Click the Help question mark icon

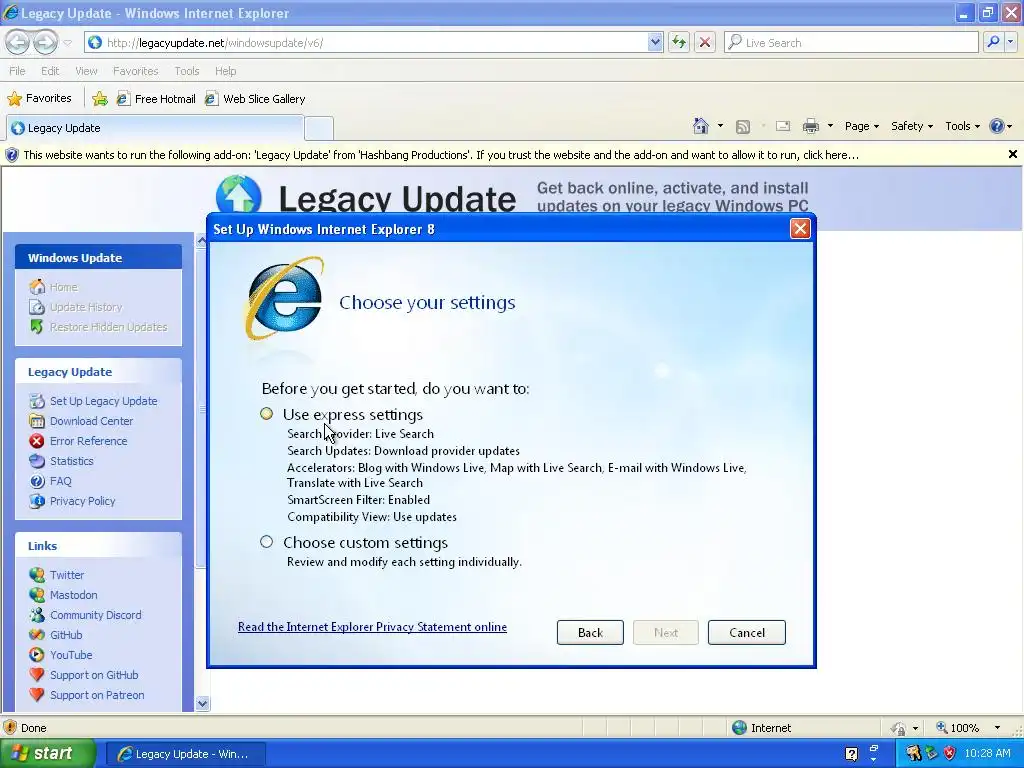pyautogui.click(x=997, y=126)
